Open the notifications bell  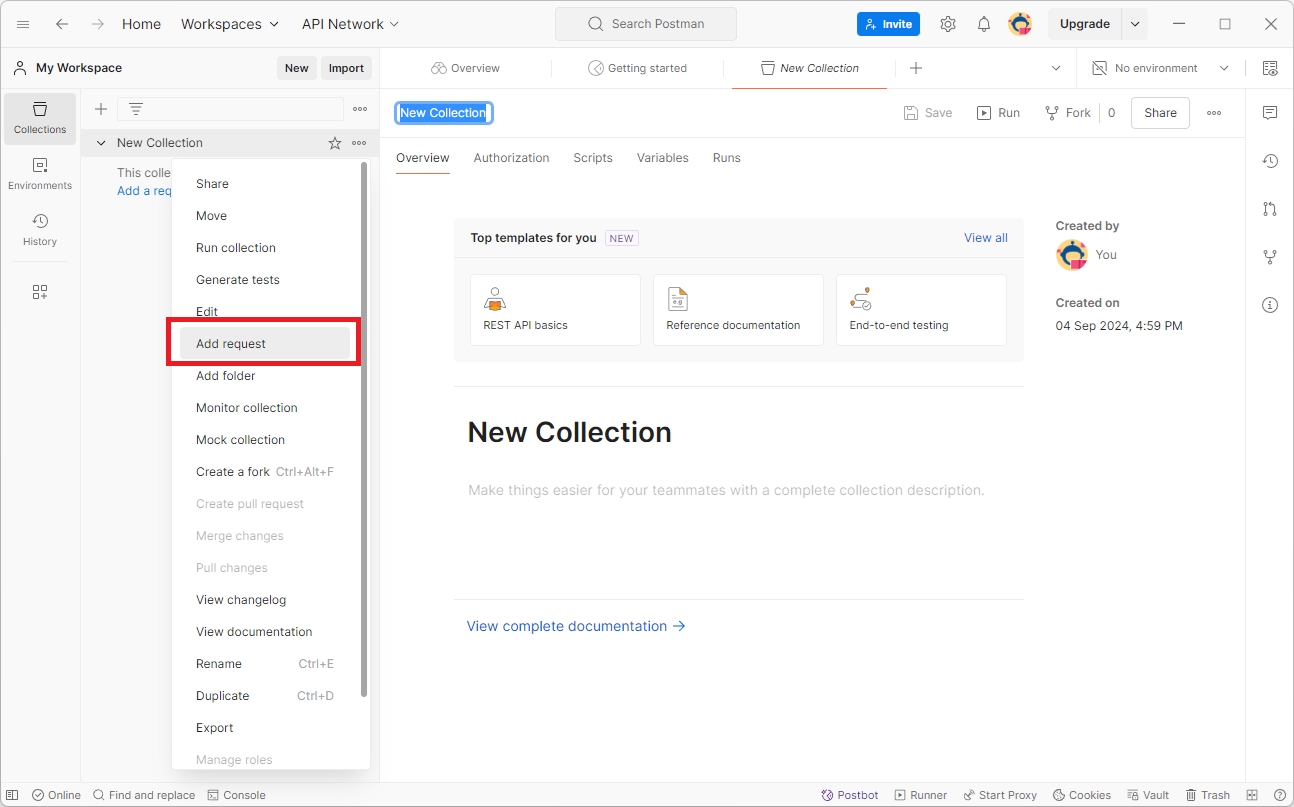click(984, 24)
